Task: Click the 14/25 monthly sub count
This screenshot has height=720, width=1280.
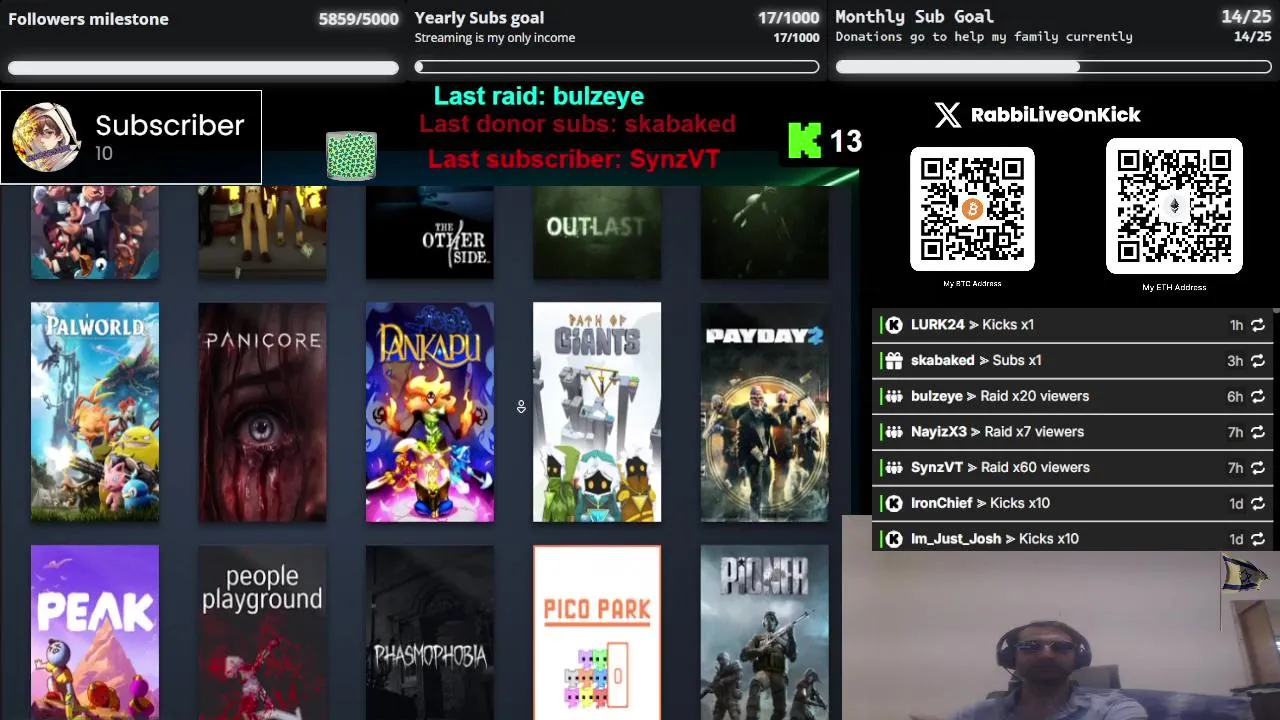Action: (1246, 17)
